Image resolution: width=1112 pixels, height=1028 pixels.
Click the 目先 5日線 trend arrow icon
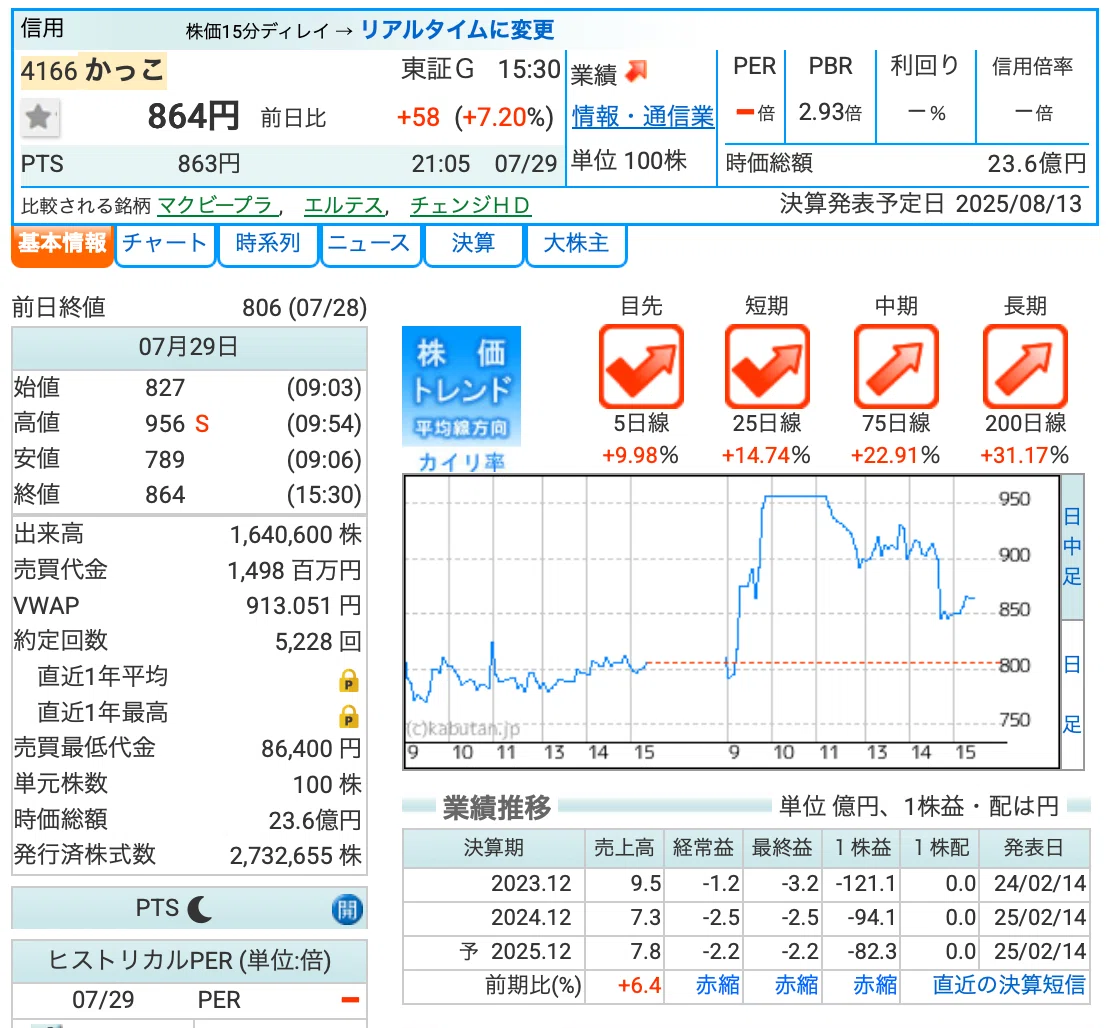click(x=641, y=367)
